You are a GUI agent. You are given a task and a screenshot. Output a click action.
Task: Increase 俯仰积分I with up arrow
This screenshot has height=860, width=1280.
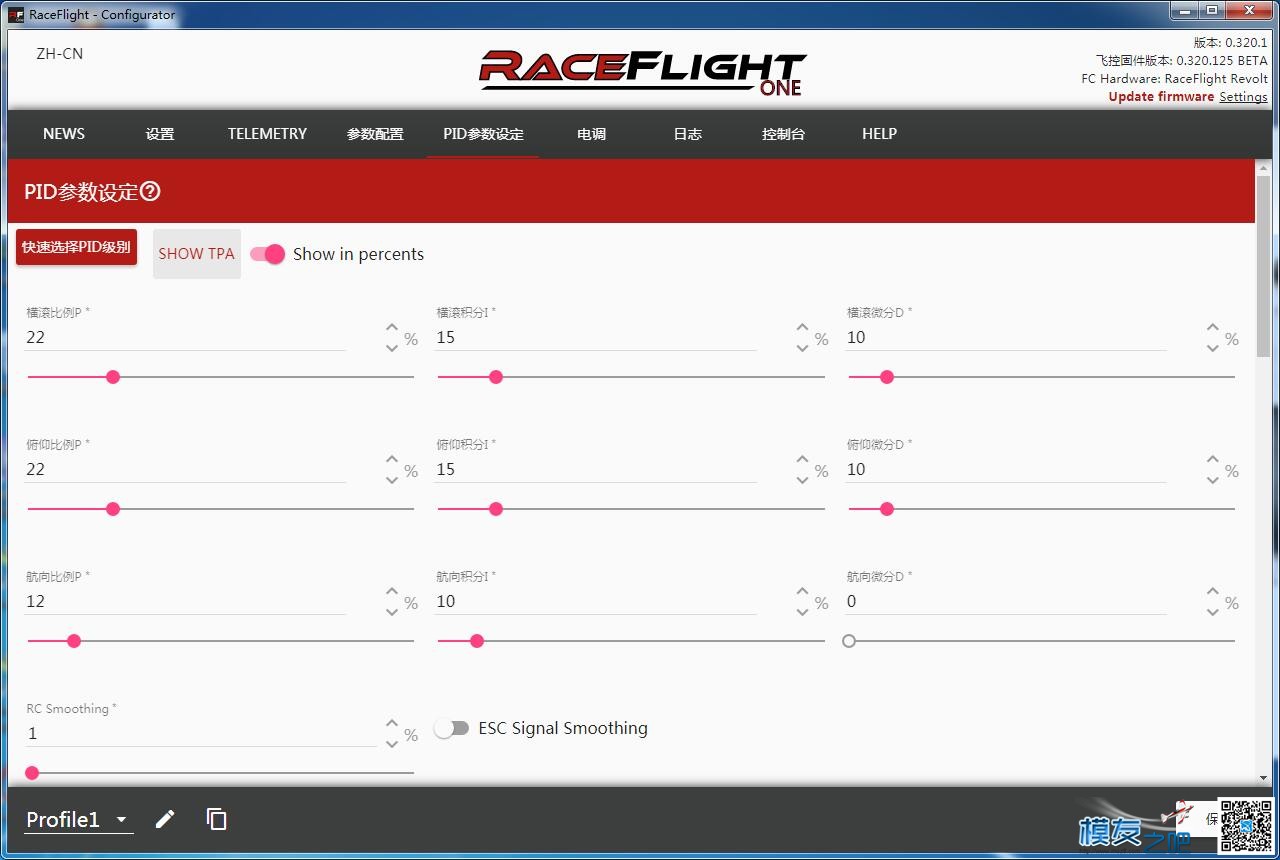pyautogui.click(x=802, y=459)
